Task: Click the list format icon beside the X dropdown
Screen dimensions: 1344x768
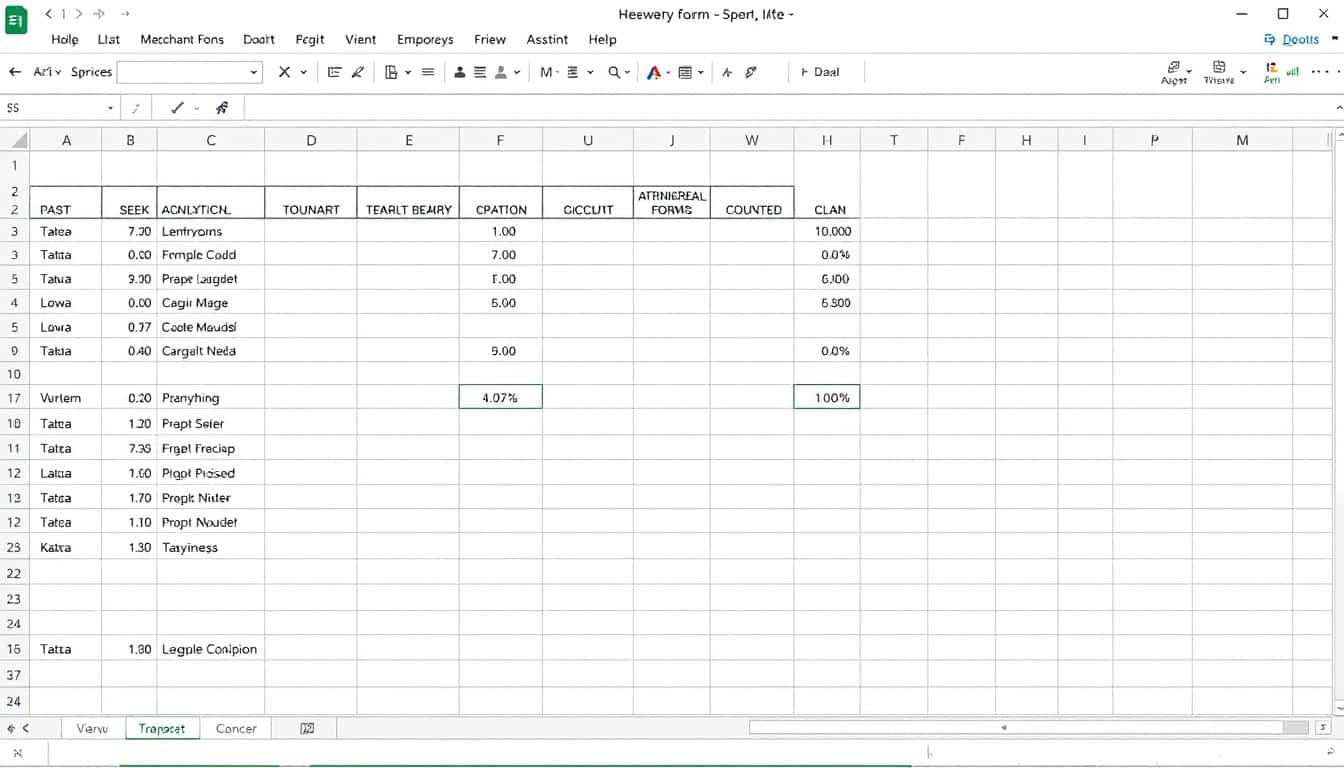Action: 335,72
